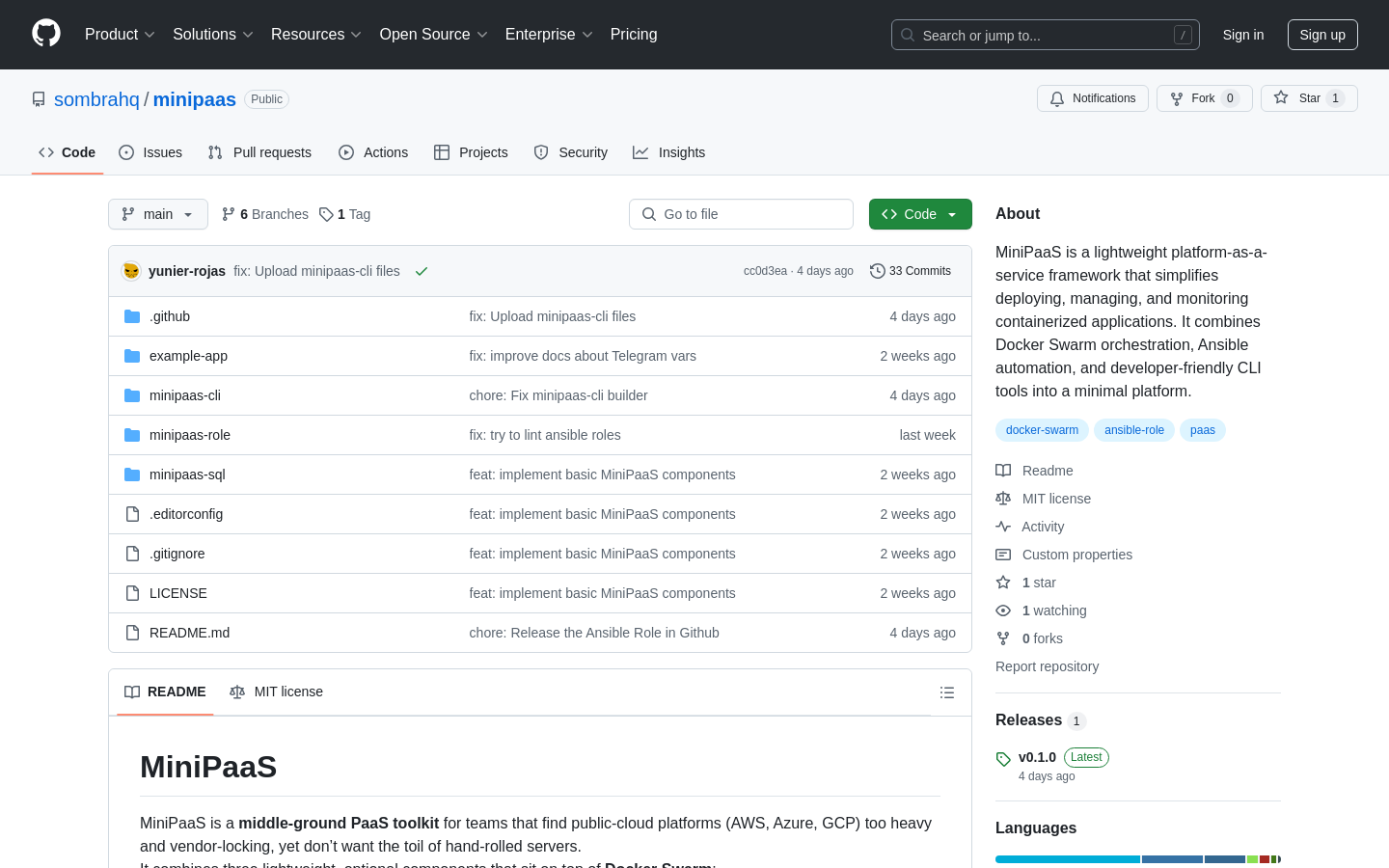Click the Activity pulse icon
Screen dimensions: 1389x868
(1003, 527)
